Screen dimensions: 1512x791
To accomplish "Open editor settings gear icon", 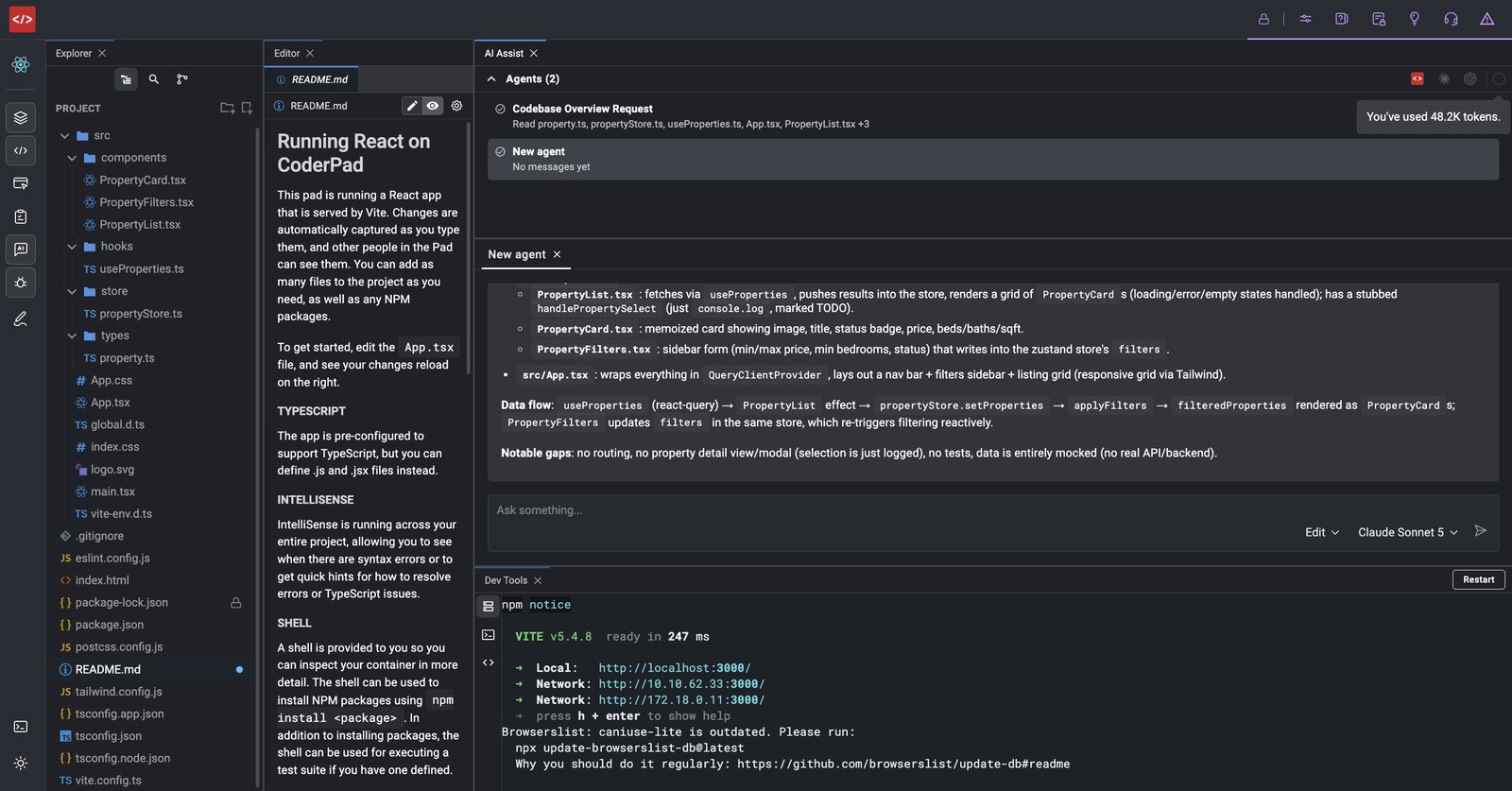I will point(456,106).
